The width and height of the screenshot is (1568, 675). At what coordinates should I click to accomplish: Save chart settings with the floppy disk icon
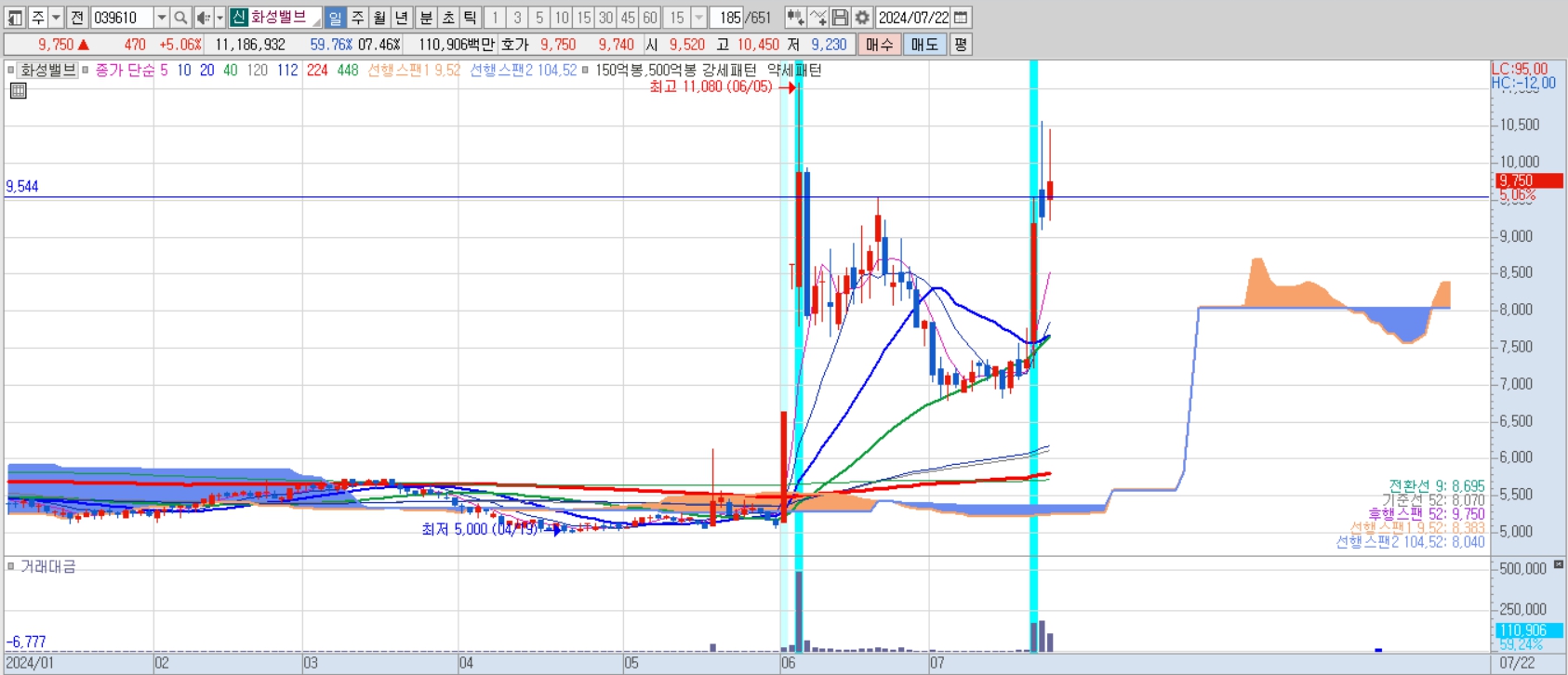click(840, 18)
